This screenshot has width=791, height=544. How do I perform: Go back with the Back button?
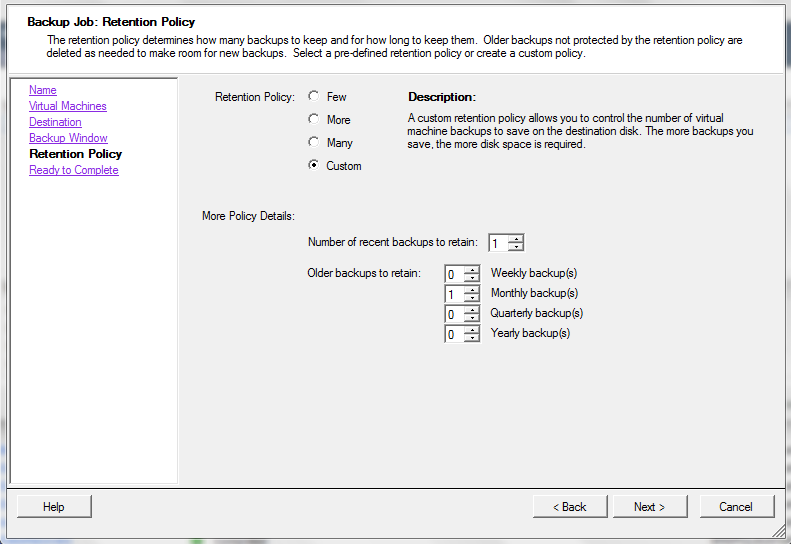(570, 507)
